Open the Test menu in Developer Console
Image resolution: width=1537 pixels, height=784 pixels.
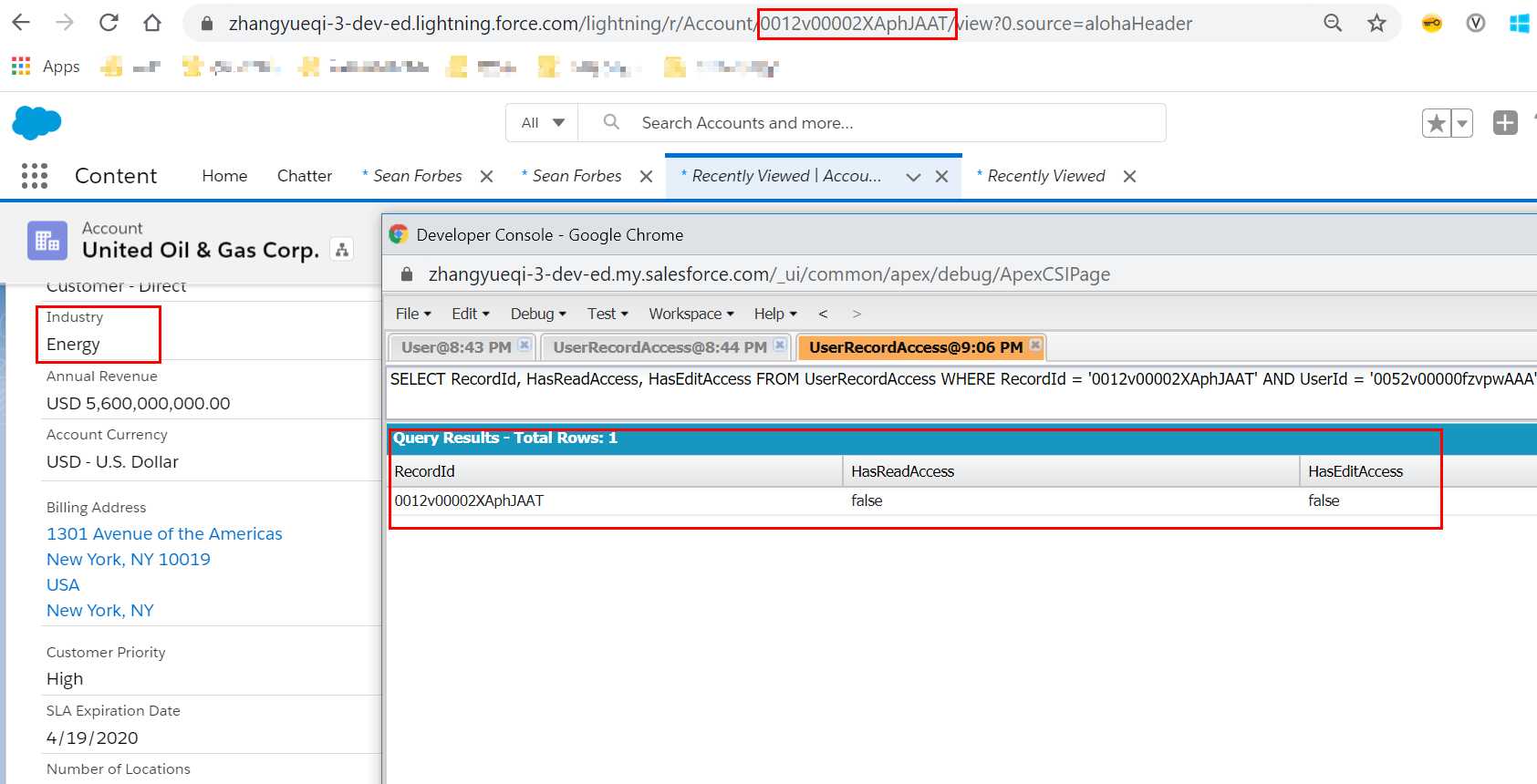pos(608,314)
